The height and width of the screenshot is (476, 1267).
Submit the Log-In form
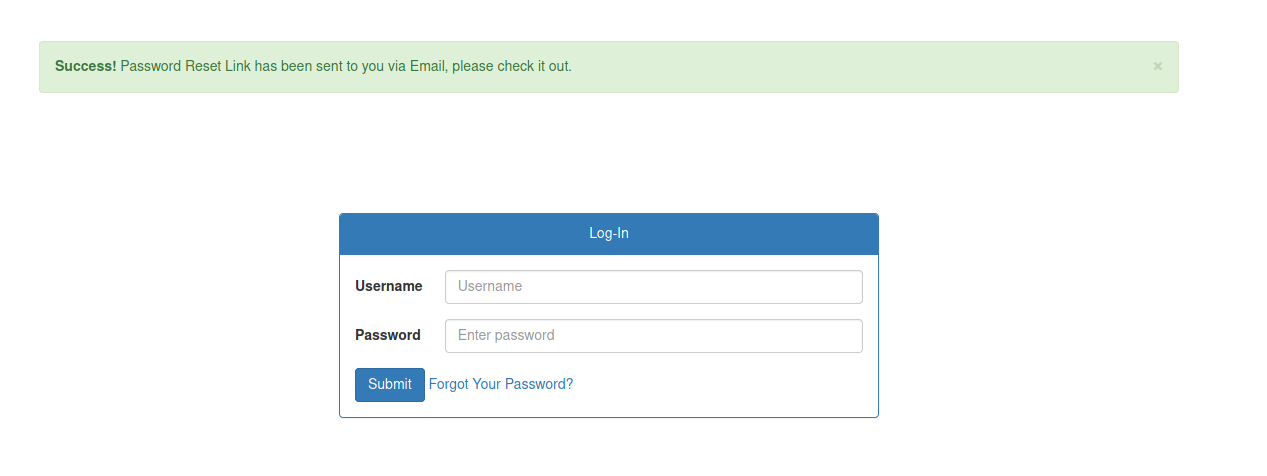[x=389, y=384]
